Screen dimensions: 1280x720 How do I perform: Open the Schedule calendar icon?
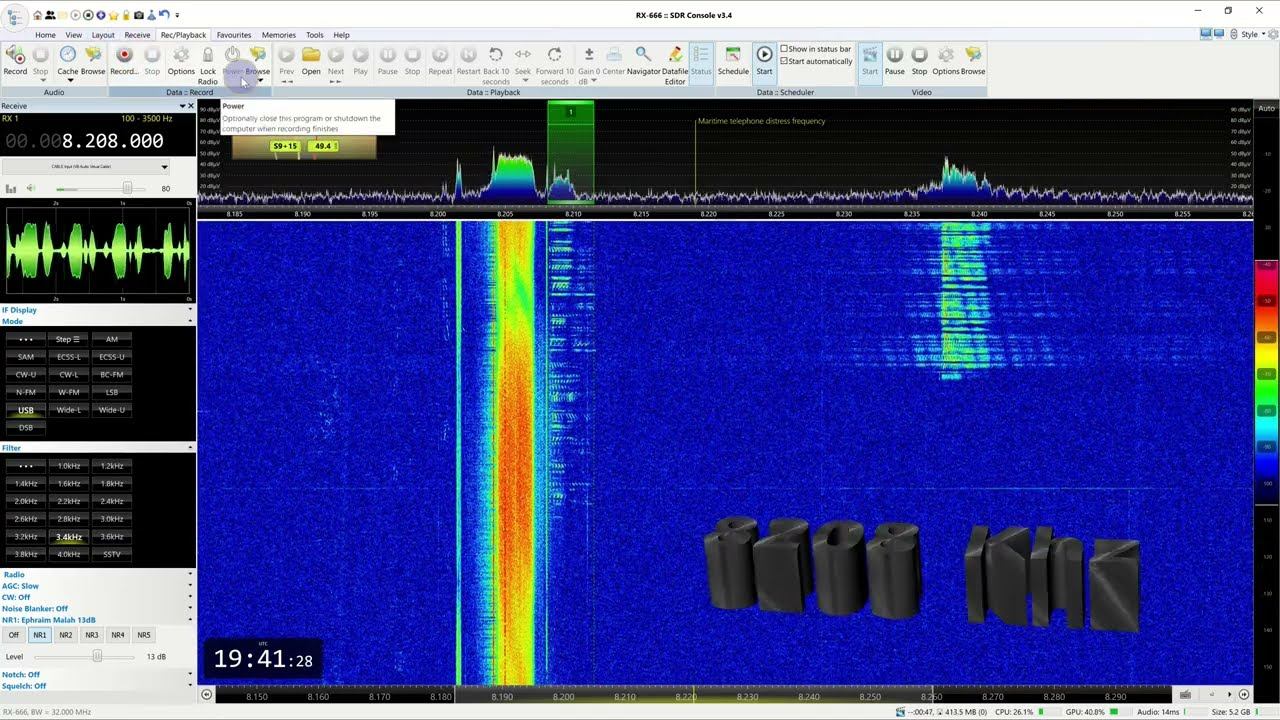(733, 57)
